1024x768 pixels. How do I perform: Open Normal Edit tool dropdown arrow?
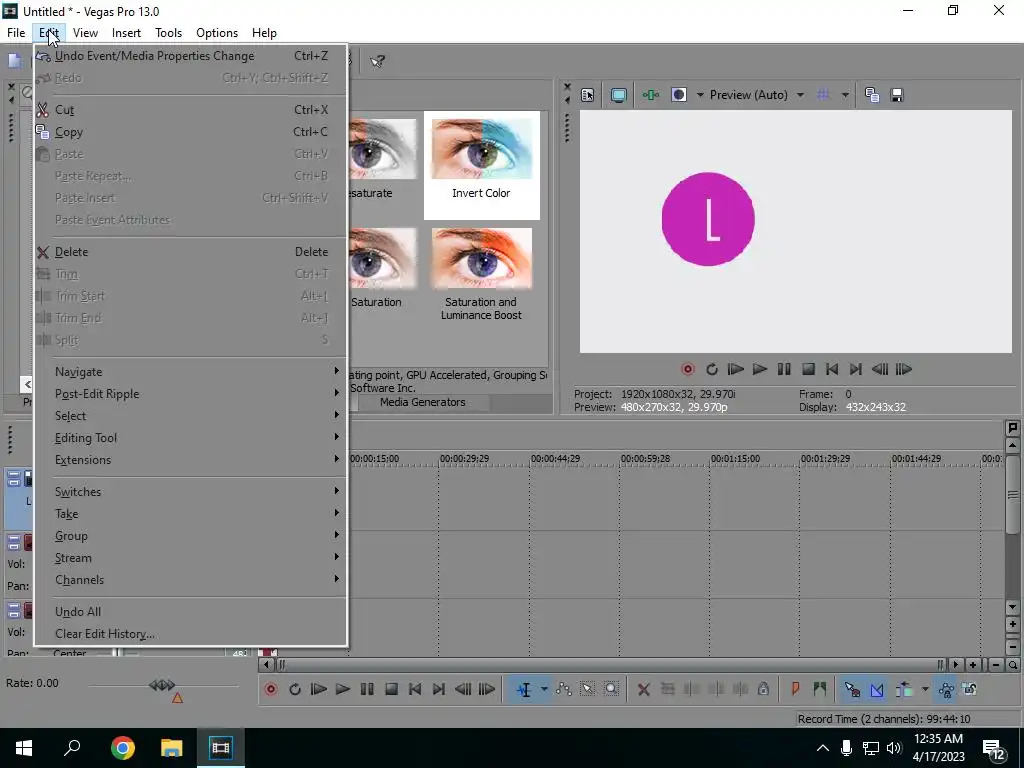544,689
